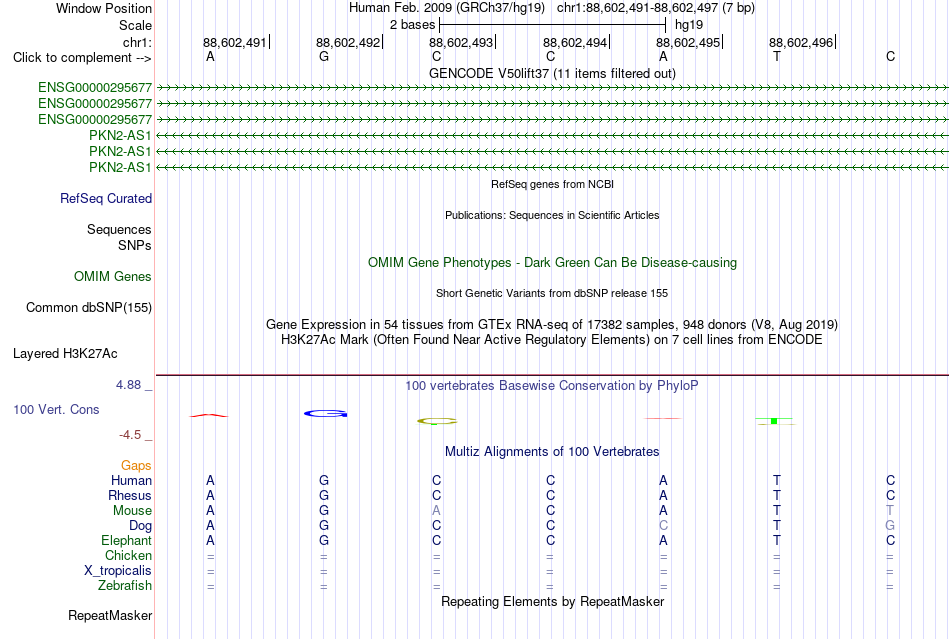Click the GTEx Gene Expression track title

tap(552, 325)
